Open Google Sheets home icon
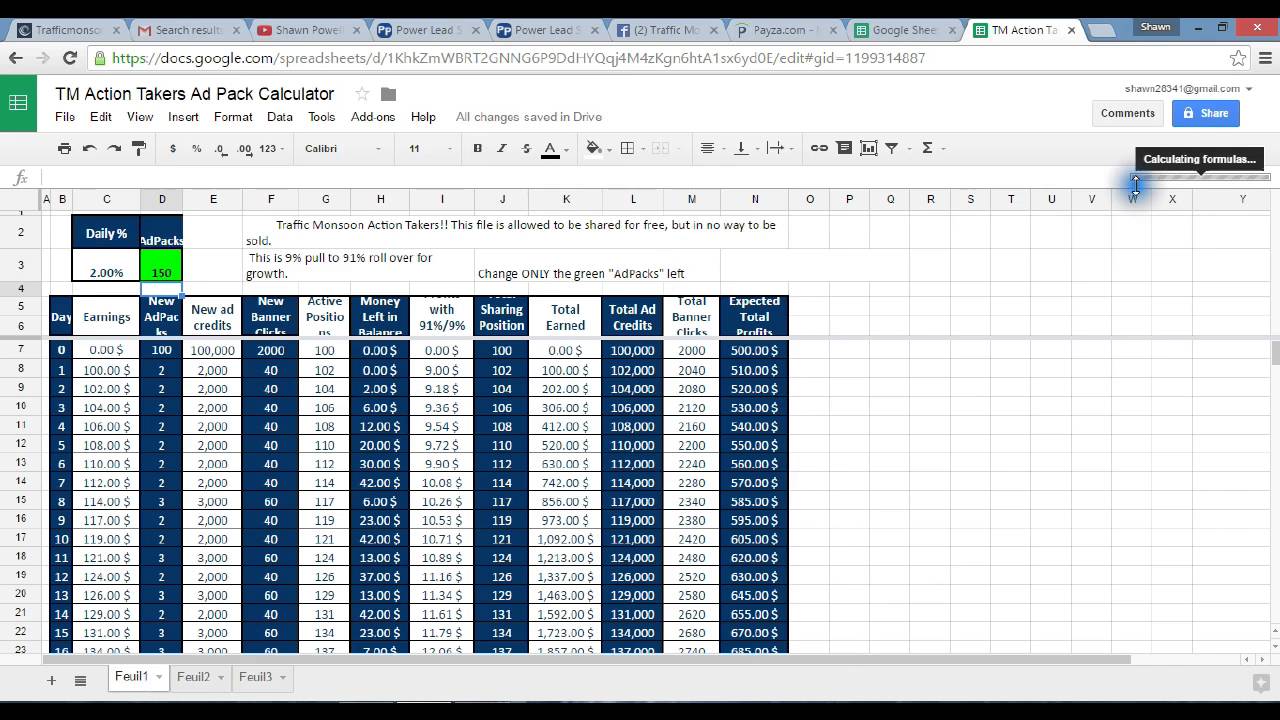This screenshot has width=1280, height=720. coord(18,103)
